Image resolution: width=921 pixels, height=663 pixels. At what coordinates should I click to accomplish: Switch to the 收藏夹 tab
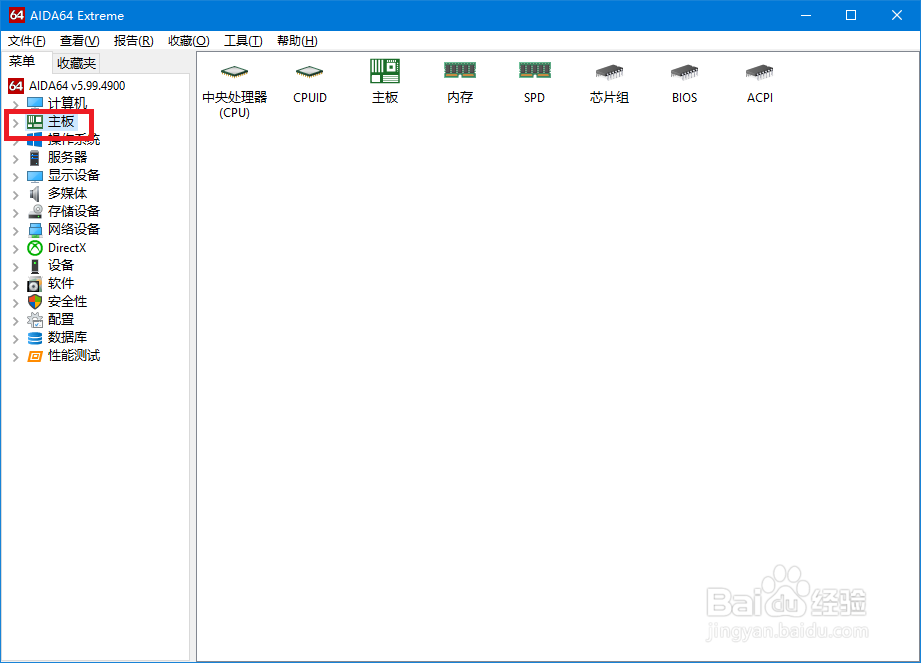coord(76,63)
